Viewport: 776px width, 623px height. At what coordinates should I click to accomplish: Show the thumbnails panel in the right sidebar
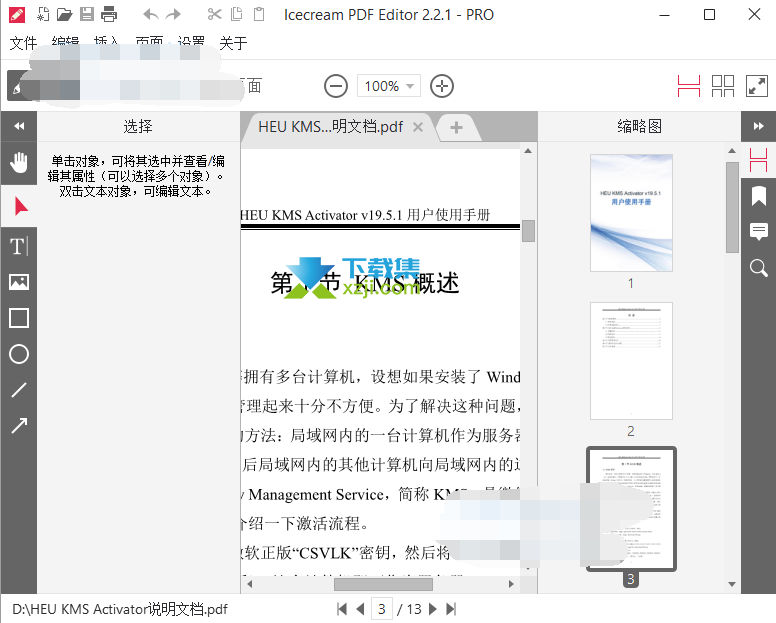pos(758,160)
